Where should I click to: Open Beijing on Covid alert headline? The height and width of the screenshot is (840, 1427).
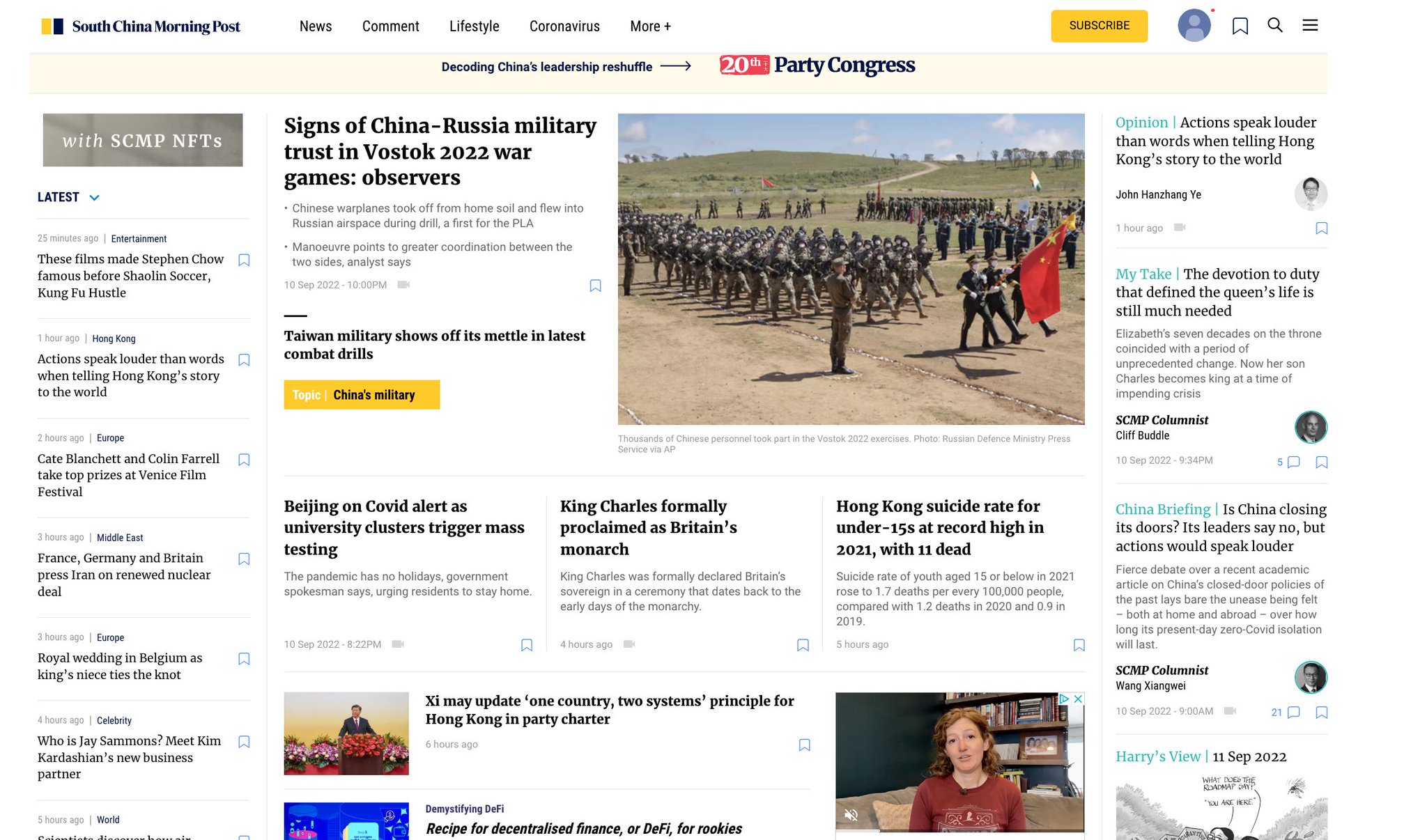click(x=404, y=527)
